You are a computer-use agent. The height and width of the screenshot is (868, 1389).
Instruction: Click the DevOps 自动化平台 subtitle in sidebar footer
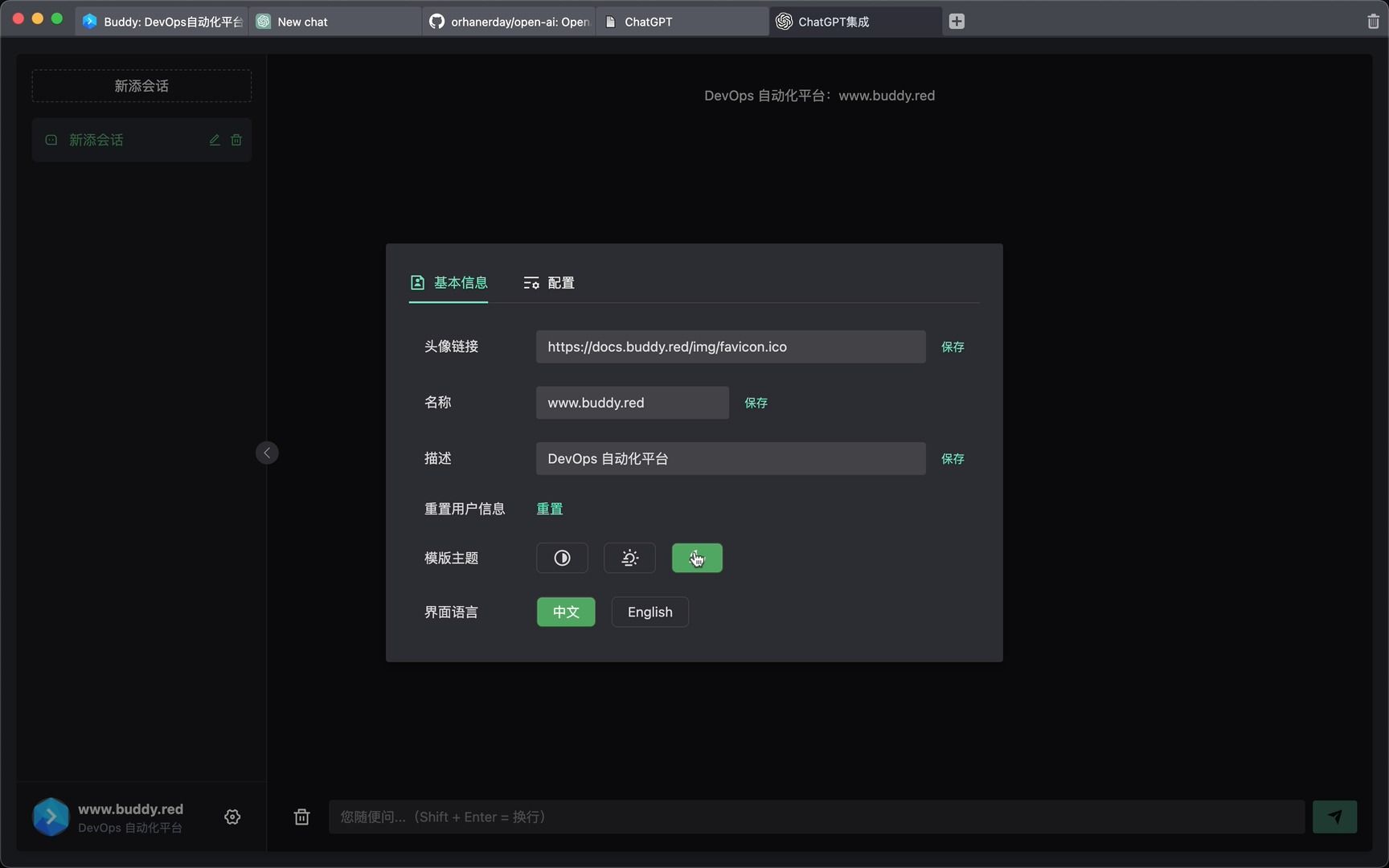click(x=130, y=828)
